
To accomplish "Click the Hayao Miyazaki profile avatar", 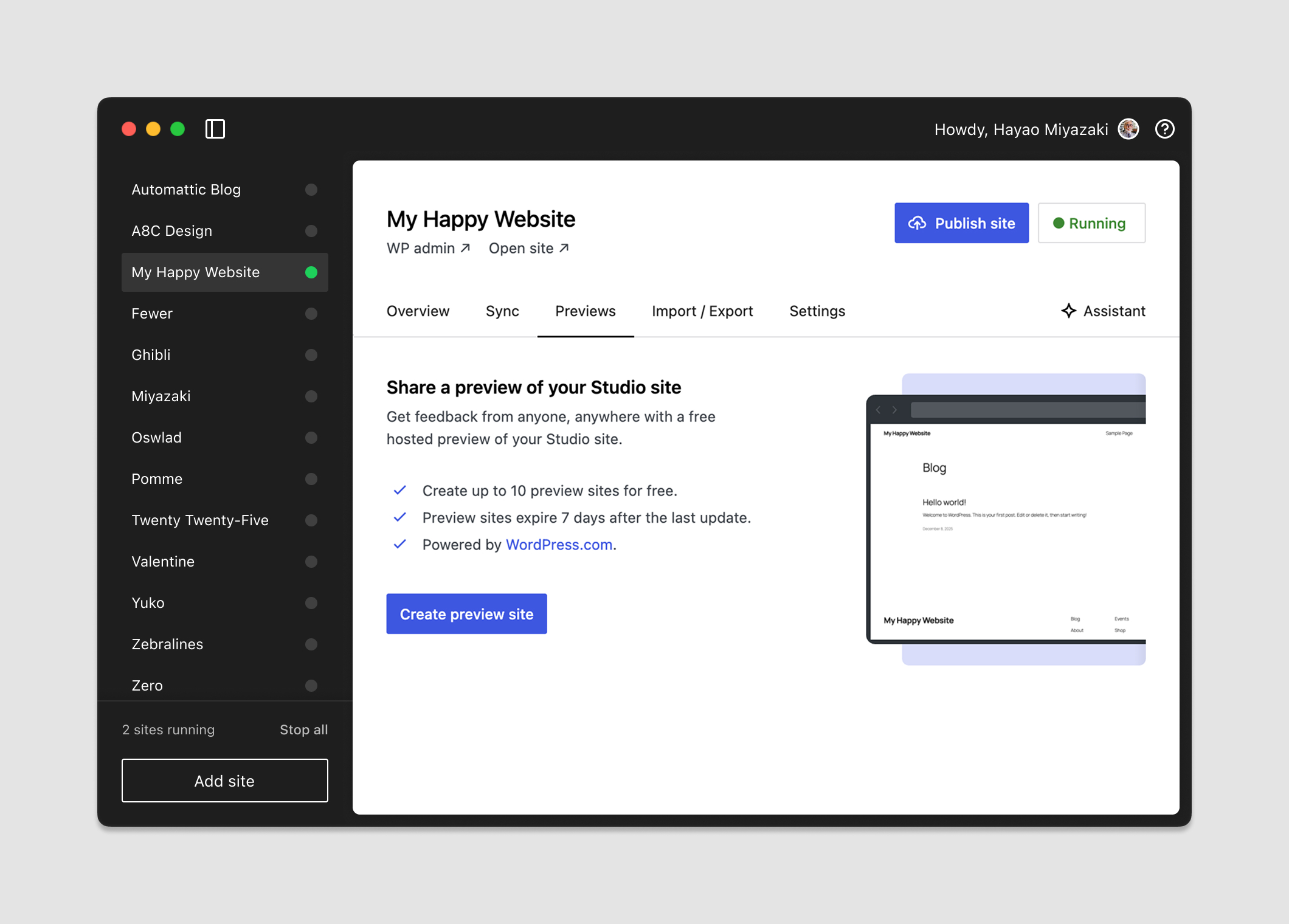I will (x=1128, y=129).
